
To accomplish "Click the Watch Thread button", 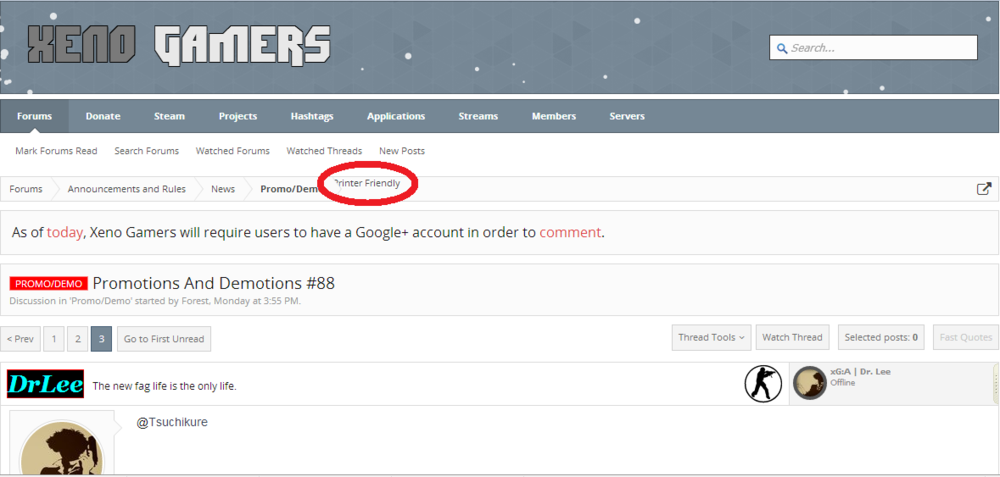I will pos(793,337).
